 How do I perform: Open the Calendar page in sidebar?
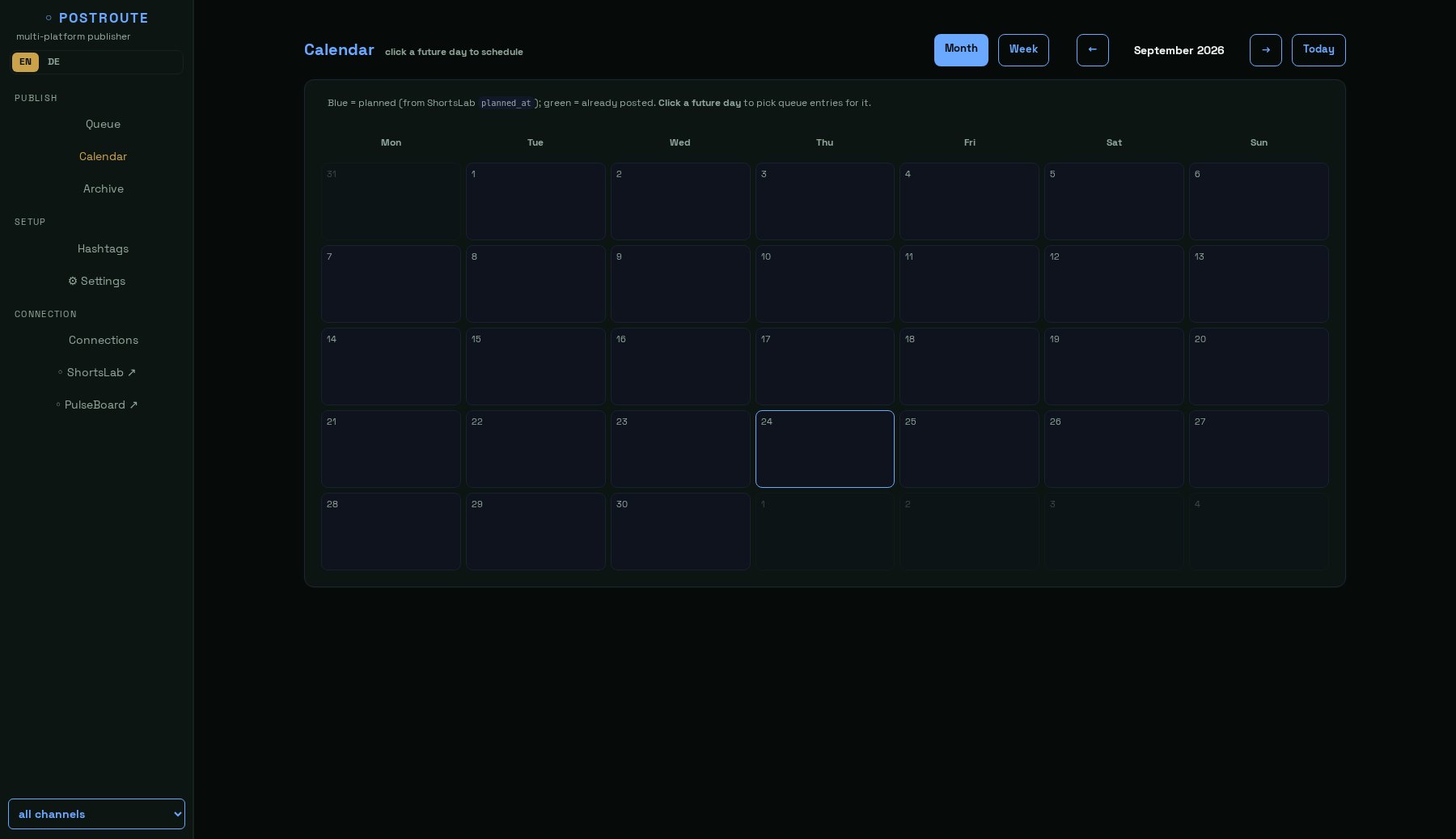click(x=103, y=156)
